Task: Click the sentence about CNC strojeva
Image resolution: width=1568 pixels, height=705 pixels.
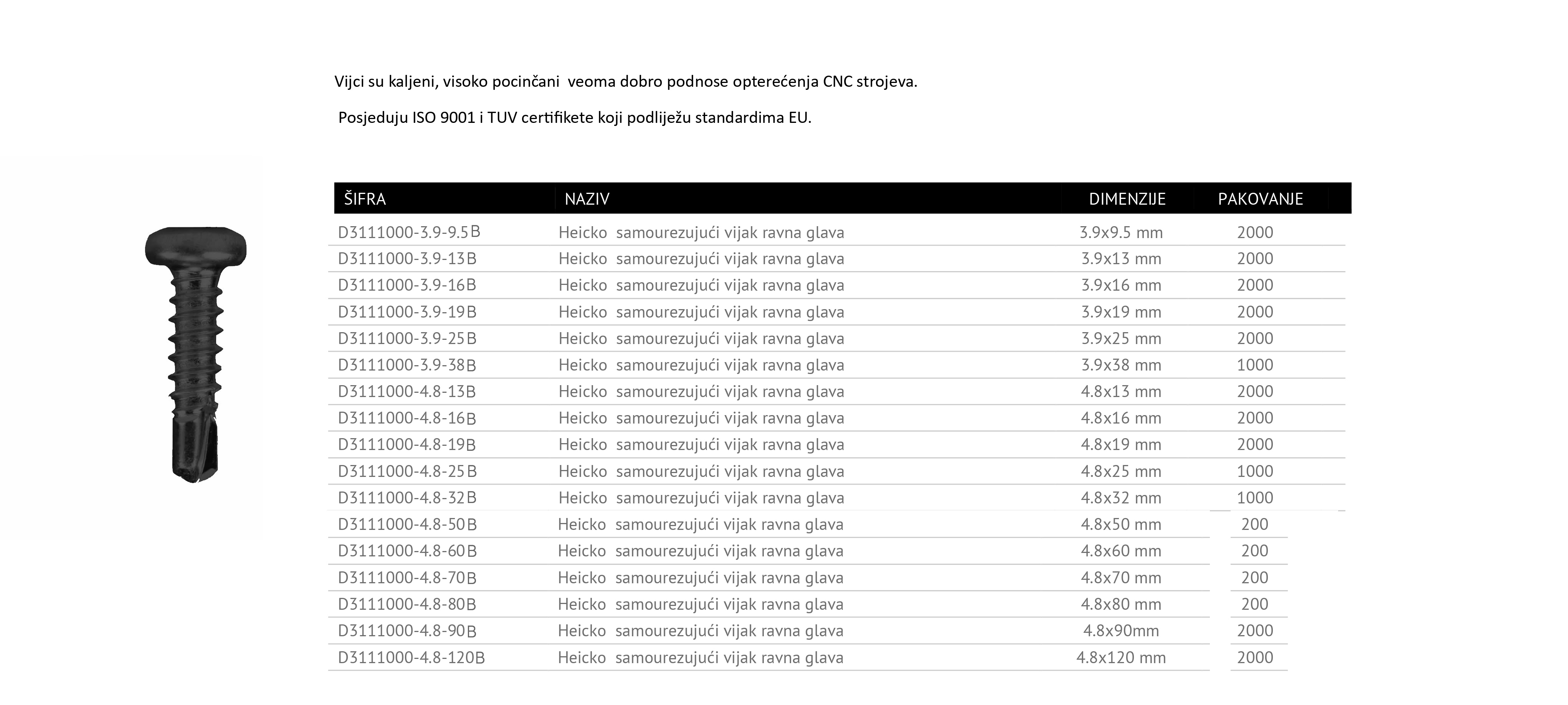Action: coord(625,81)
